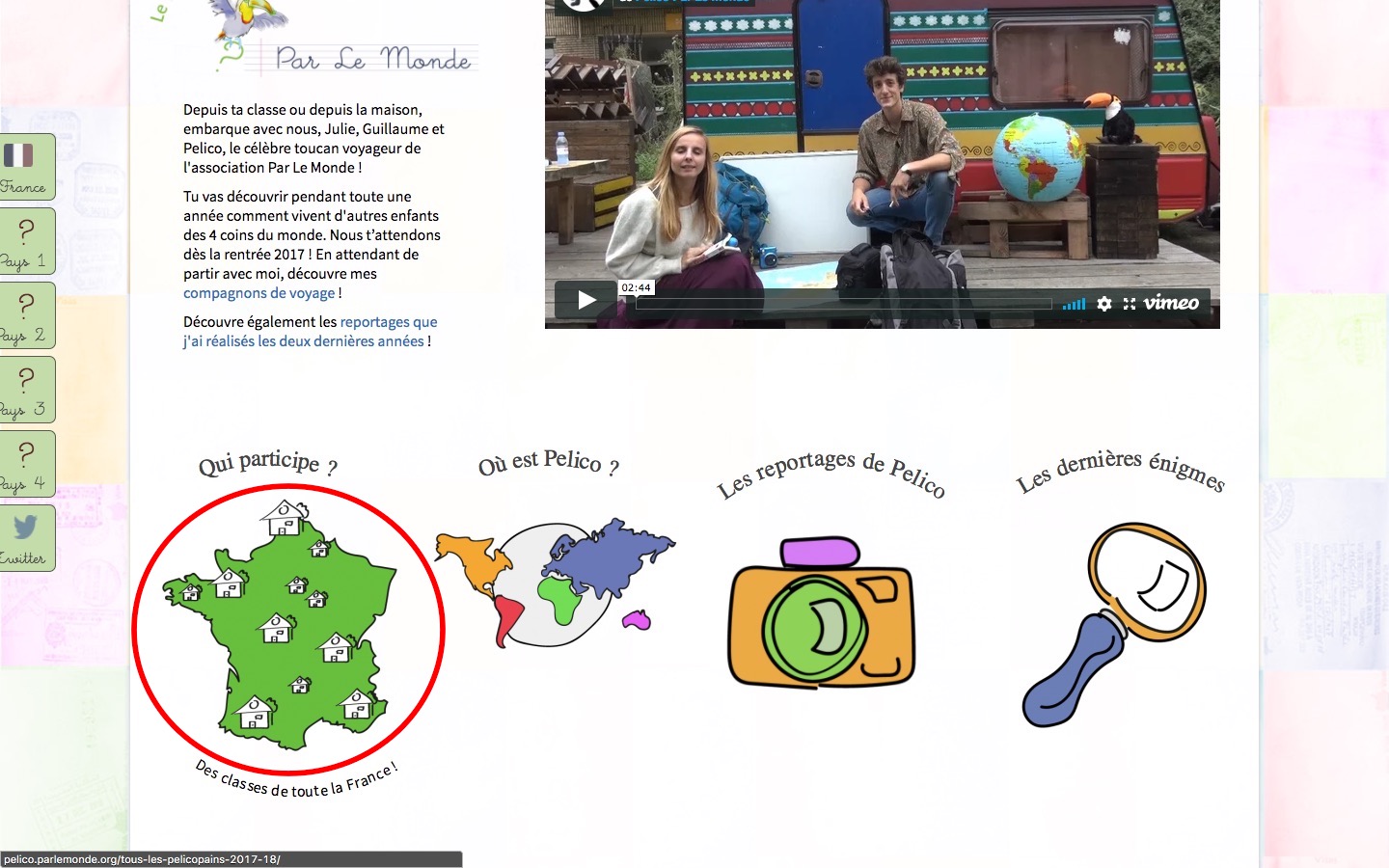The width and height of the screenshot is (1389, 868).
Task: Seek along the video progress bar
Action: click(843, 304)
